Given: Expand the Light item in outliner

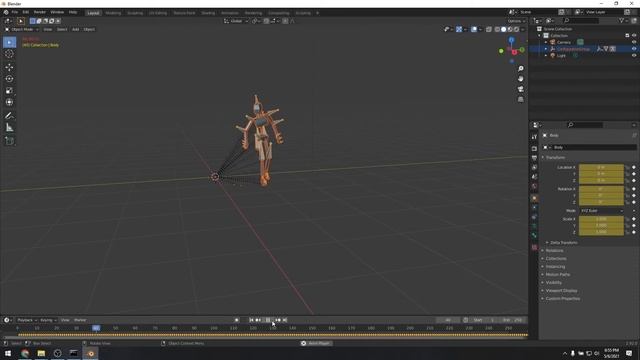Looking at the screenshot, I should pos(546,56).
